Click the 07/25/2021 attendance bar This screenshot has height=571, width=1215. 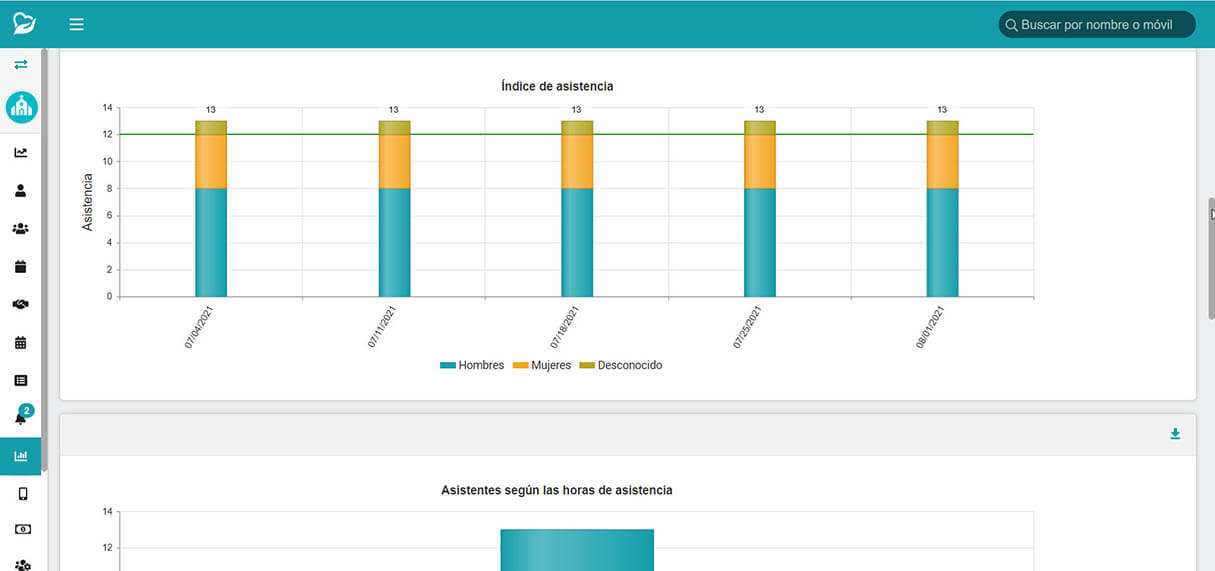coord(760,209)
